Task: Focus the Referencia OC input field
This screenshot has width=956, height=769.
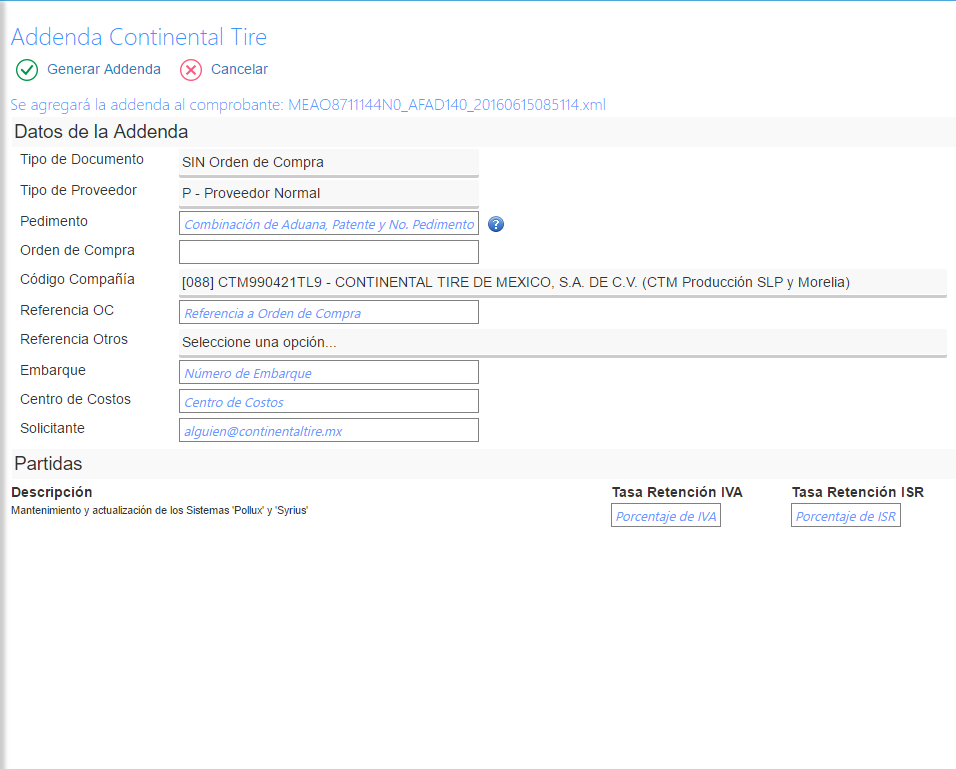Action: click(x=329, y=312)
